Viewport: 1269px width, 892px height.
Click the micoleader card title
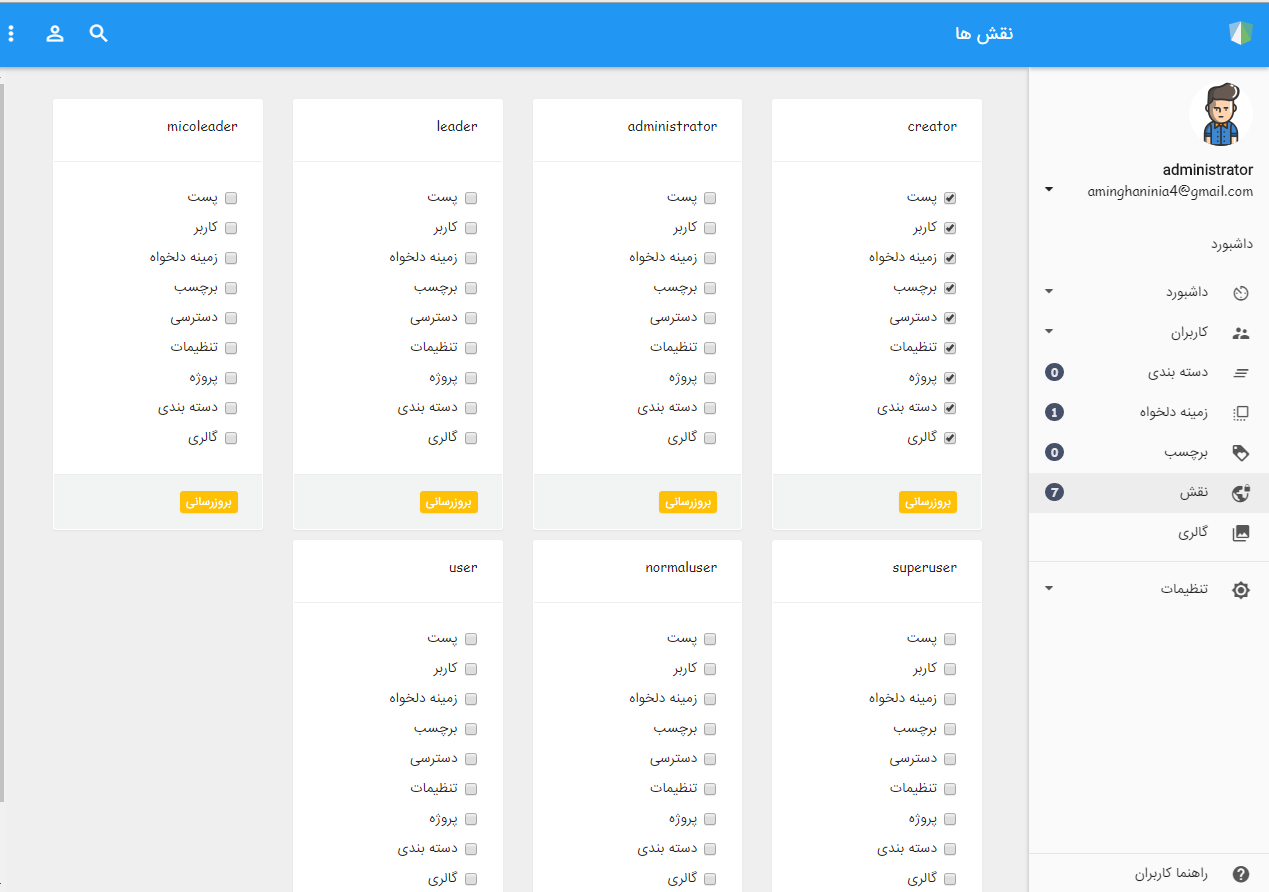click(x=202, y=127)
